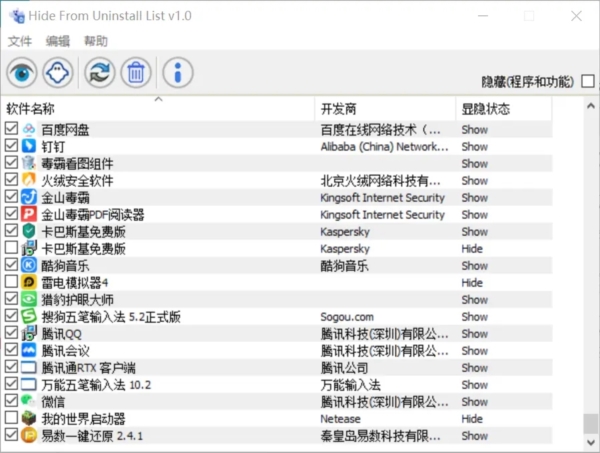Image resolution: width=600 pixels, height=453 pixels.
Task: Click the 酷狗音乐 app icon
Action: (29, 266)
